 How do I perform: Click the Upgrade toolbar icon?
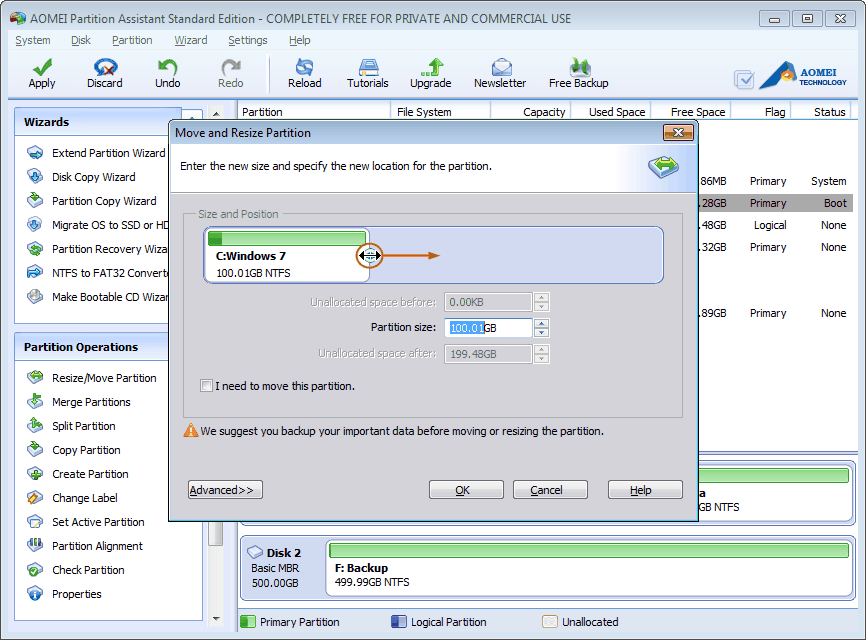coord(431,72)
